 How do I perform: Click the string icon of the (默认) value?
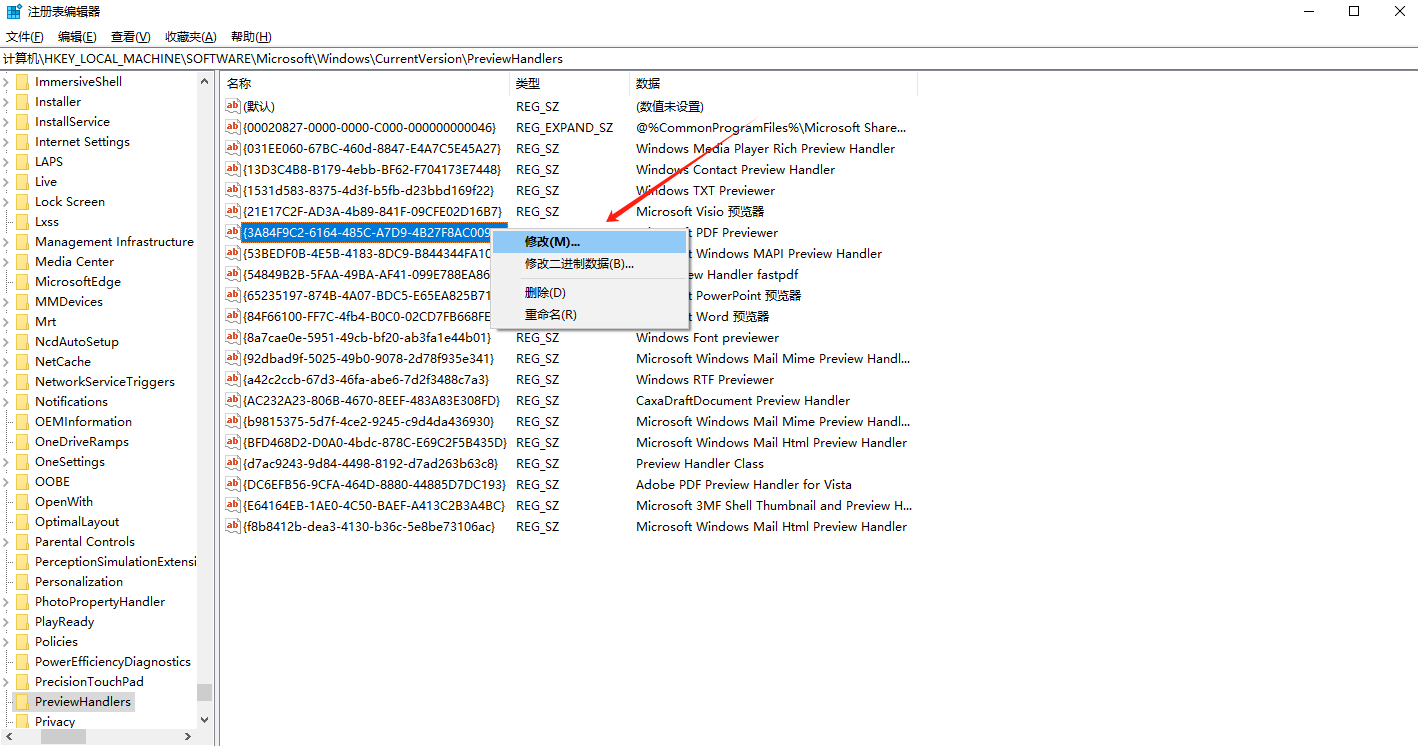[233, 106]
